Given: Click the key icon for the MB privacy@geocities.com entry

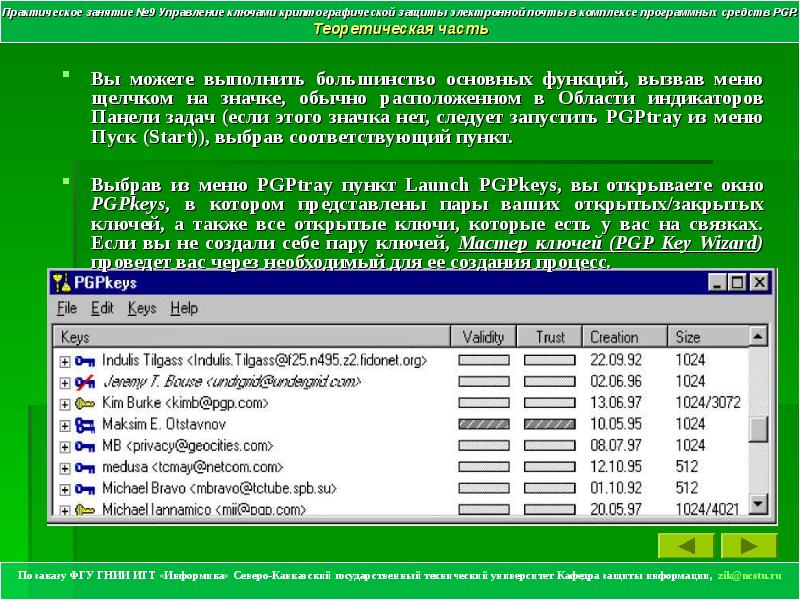Looking at the screenshot, I should pos(85,446).
